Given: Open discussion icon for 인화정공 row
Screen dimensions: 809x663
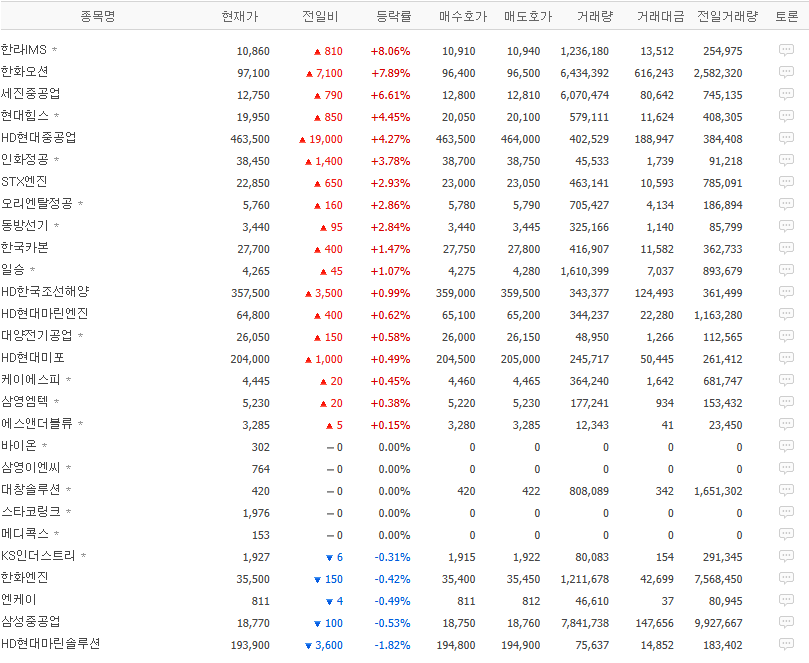Looking at the screenshot, I should [786, 160].
